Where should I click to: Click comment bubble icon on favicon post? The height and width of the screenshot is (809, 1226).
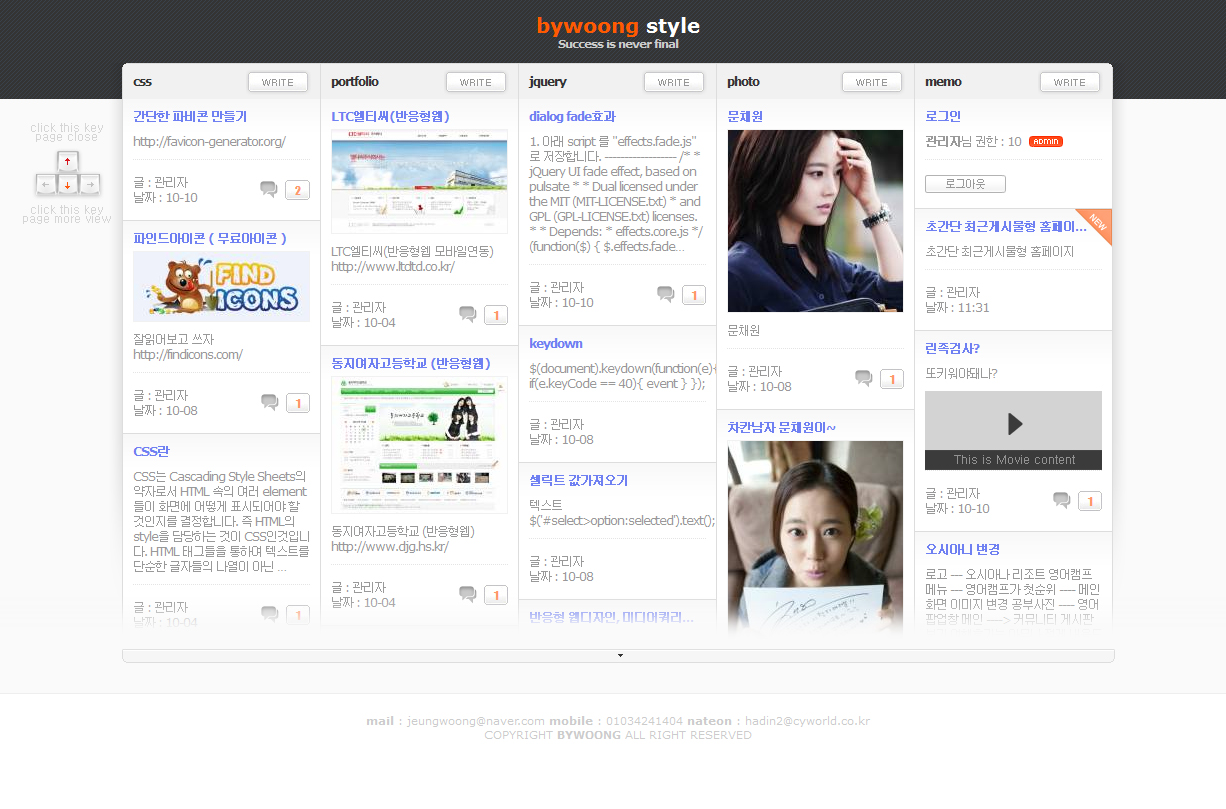point(268,189)
